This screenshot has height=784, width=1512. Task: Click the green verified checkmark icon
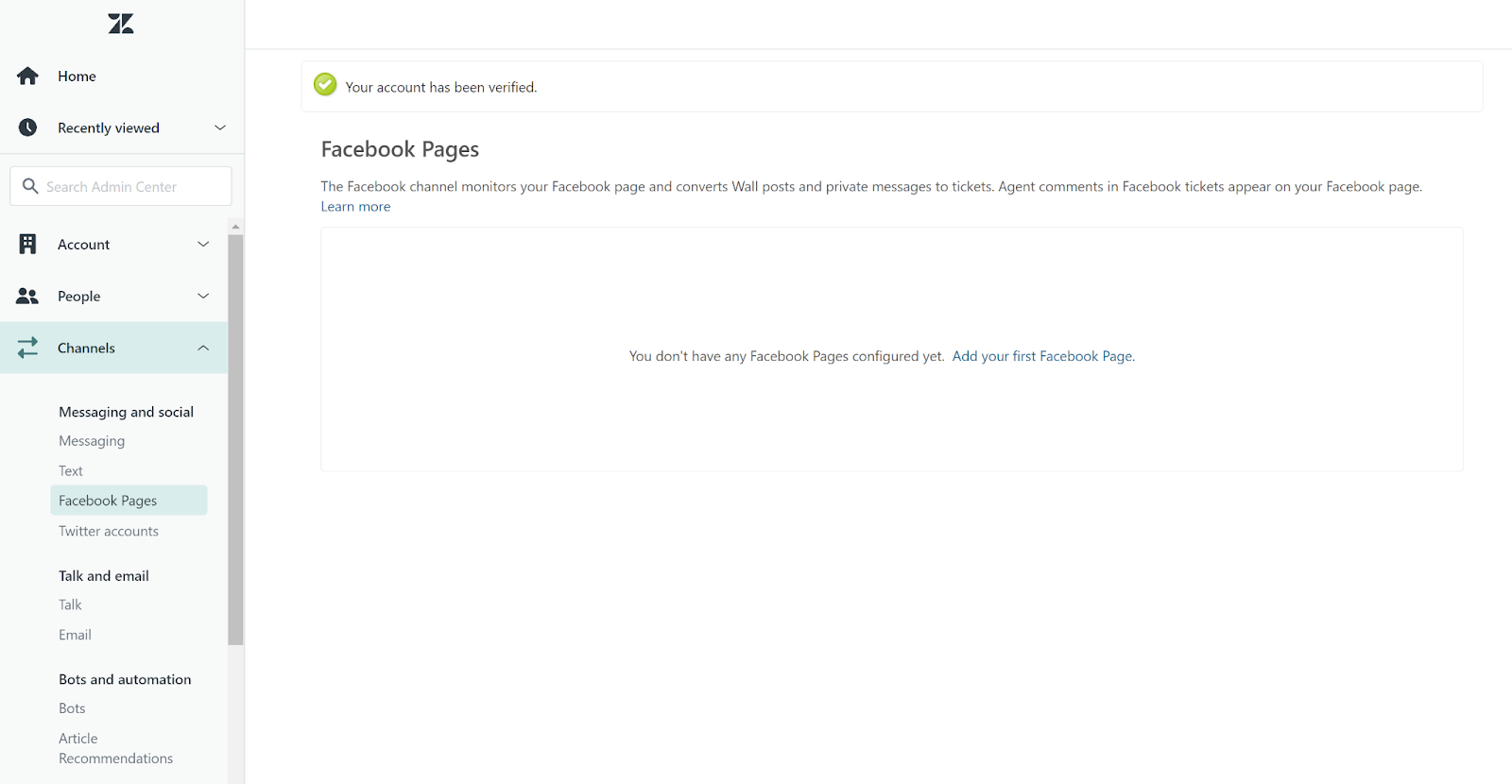pyautogui.click(x=325, y=85)
